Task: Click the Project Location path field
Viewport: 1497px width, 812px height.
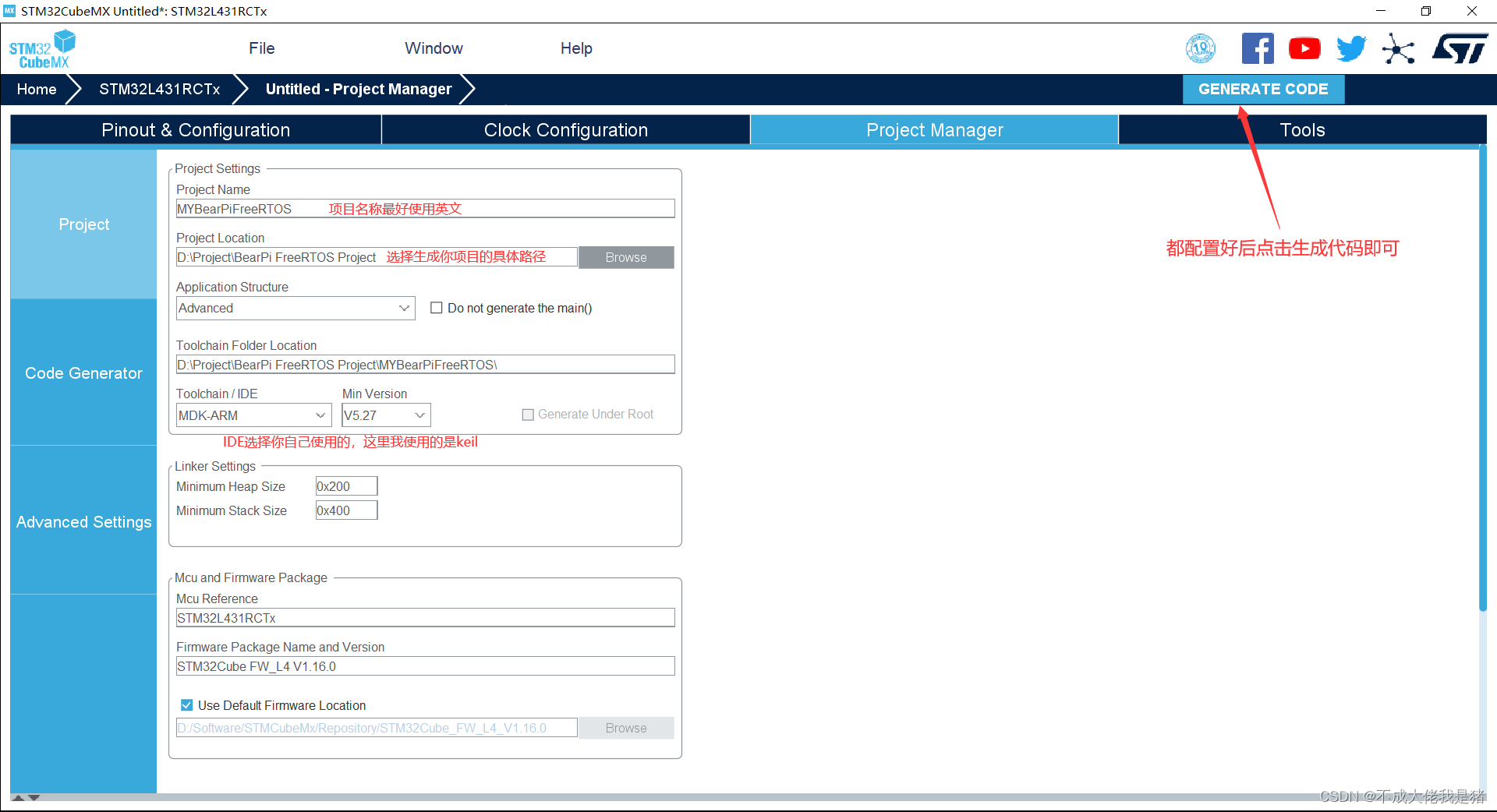Action: pos(377,257)
